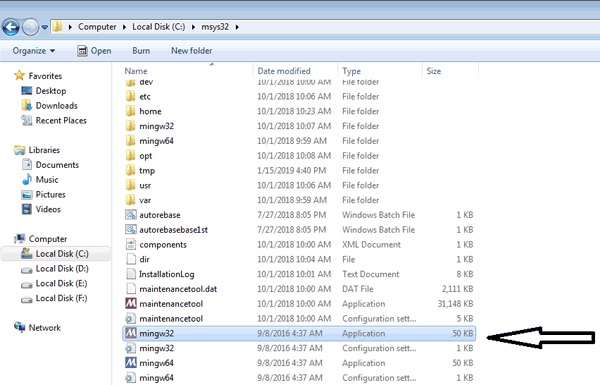Select the dir file icon
This screenshot has width=600, height=385.
130,259
